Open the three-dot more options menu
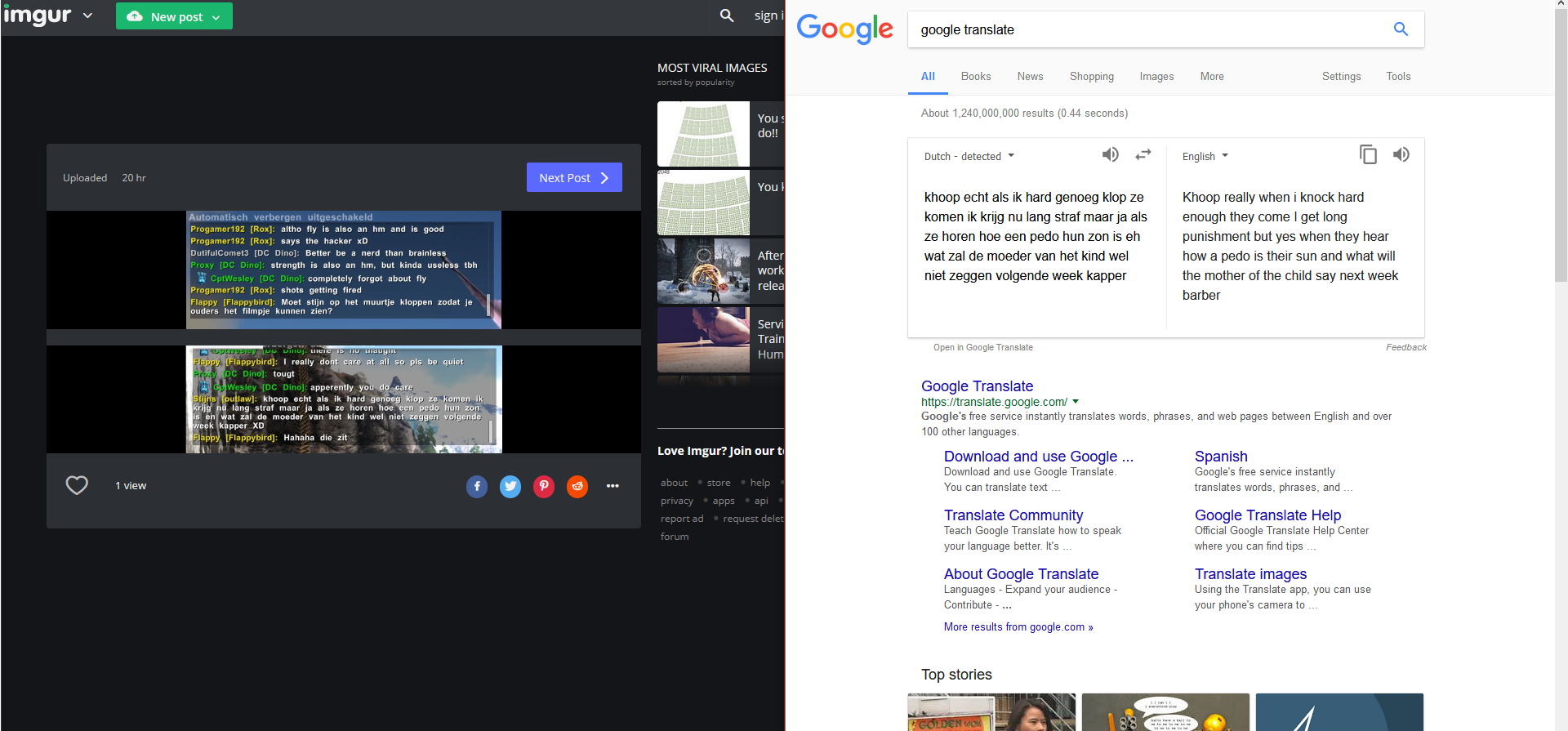The width and height of the screenshot is (1568, 731). coord(612,487)
